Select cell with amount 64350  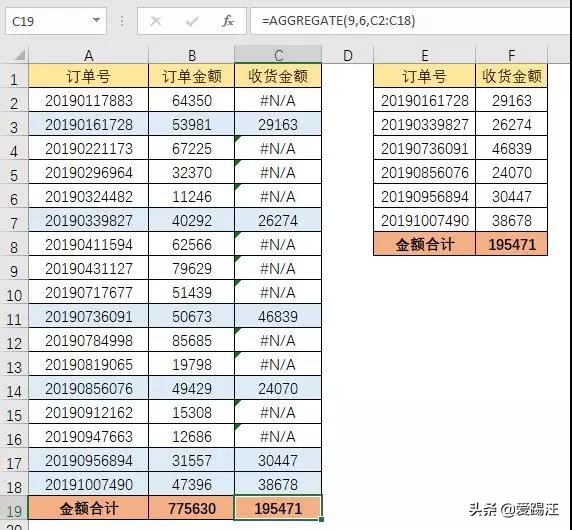click(192, 101)
